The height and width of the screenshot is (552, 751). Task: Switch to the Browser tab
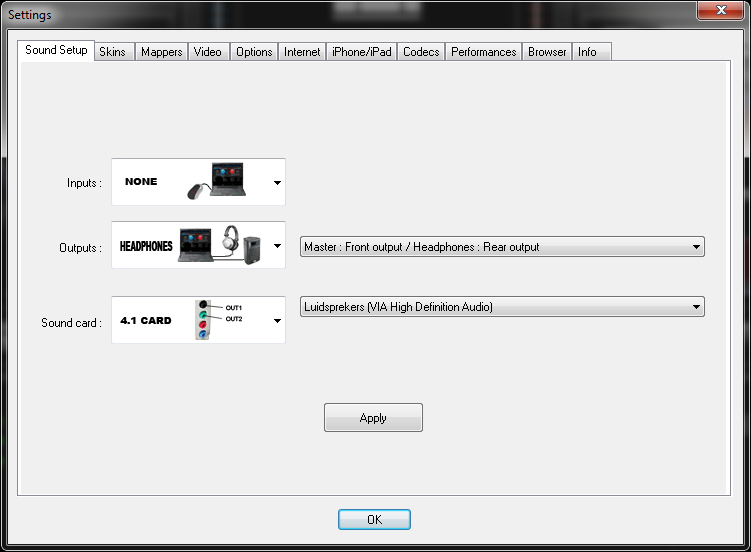tap(547, 52)
